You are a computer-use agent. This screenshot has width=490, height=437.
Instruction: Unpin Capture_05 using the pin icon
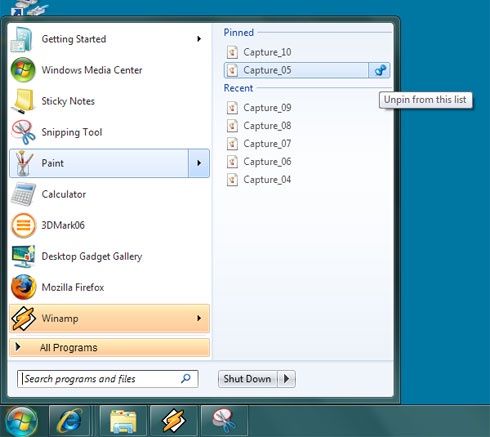tap(380, 70)
